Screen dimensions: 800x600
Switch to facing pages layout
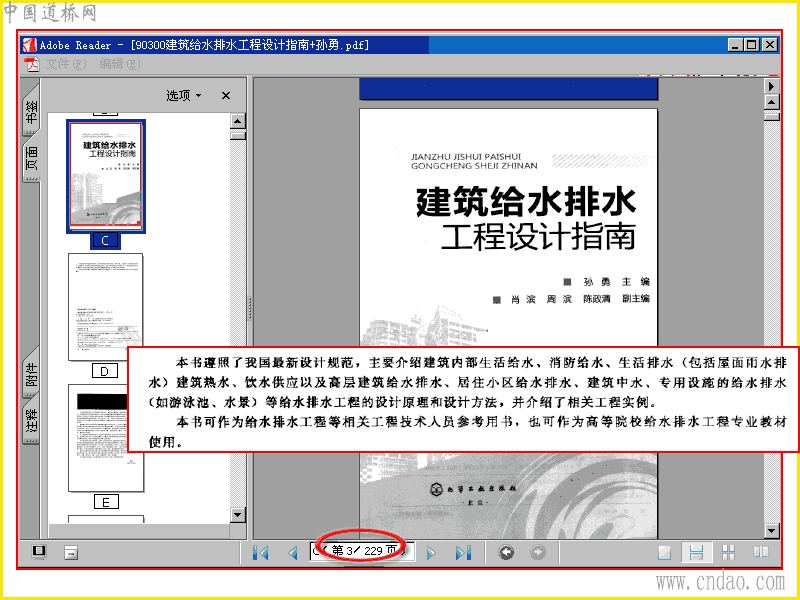[x=760, y=552]
